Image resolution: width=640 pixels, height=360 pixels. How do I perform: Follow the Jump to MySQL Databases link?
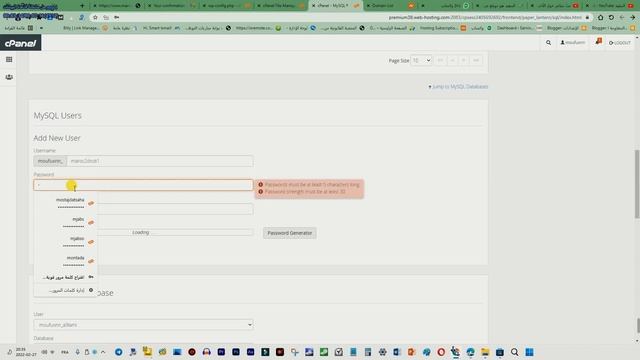[x=458, y=87]
